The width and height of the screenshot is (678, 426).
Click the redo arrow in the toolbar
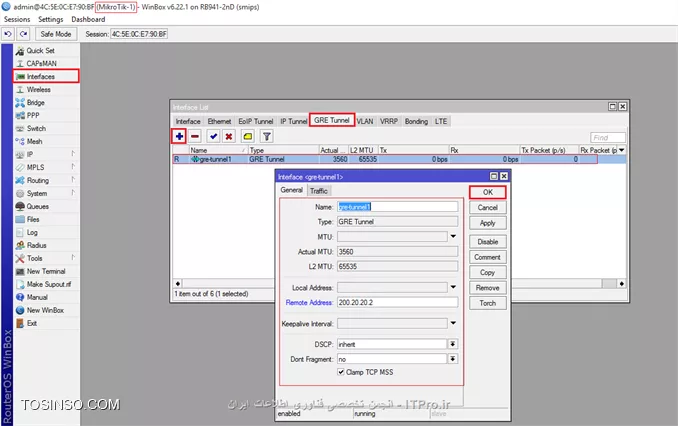[x=23, y=34]
